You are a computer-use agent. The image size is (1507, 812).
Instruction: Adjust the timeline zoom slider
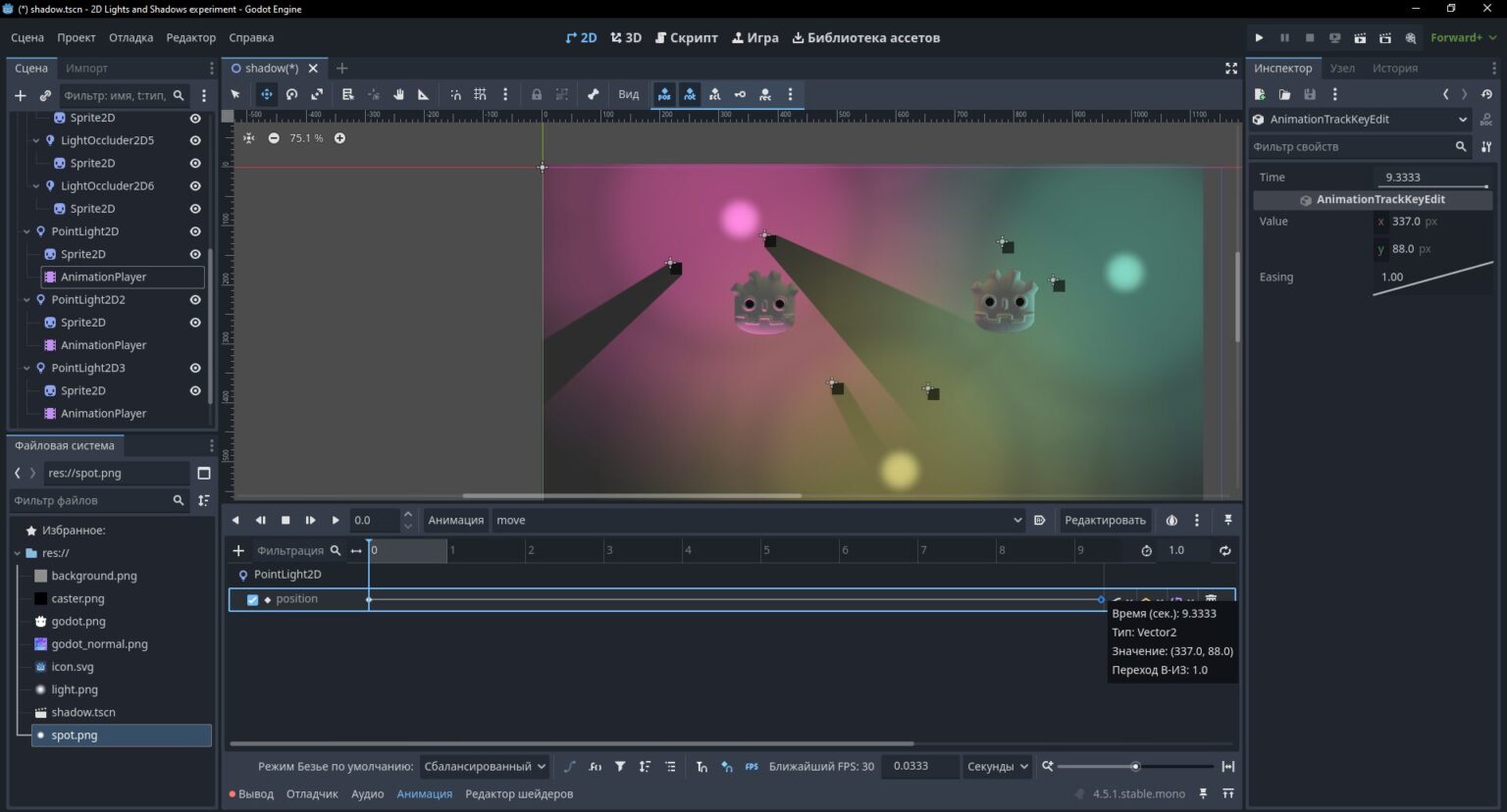(1135, 766)
